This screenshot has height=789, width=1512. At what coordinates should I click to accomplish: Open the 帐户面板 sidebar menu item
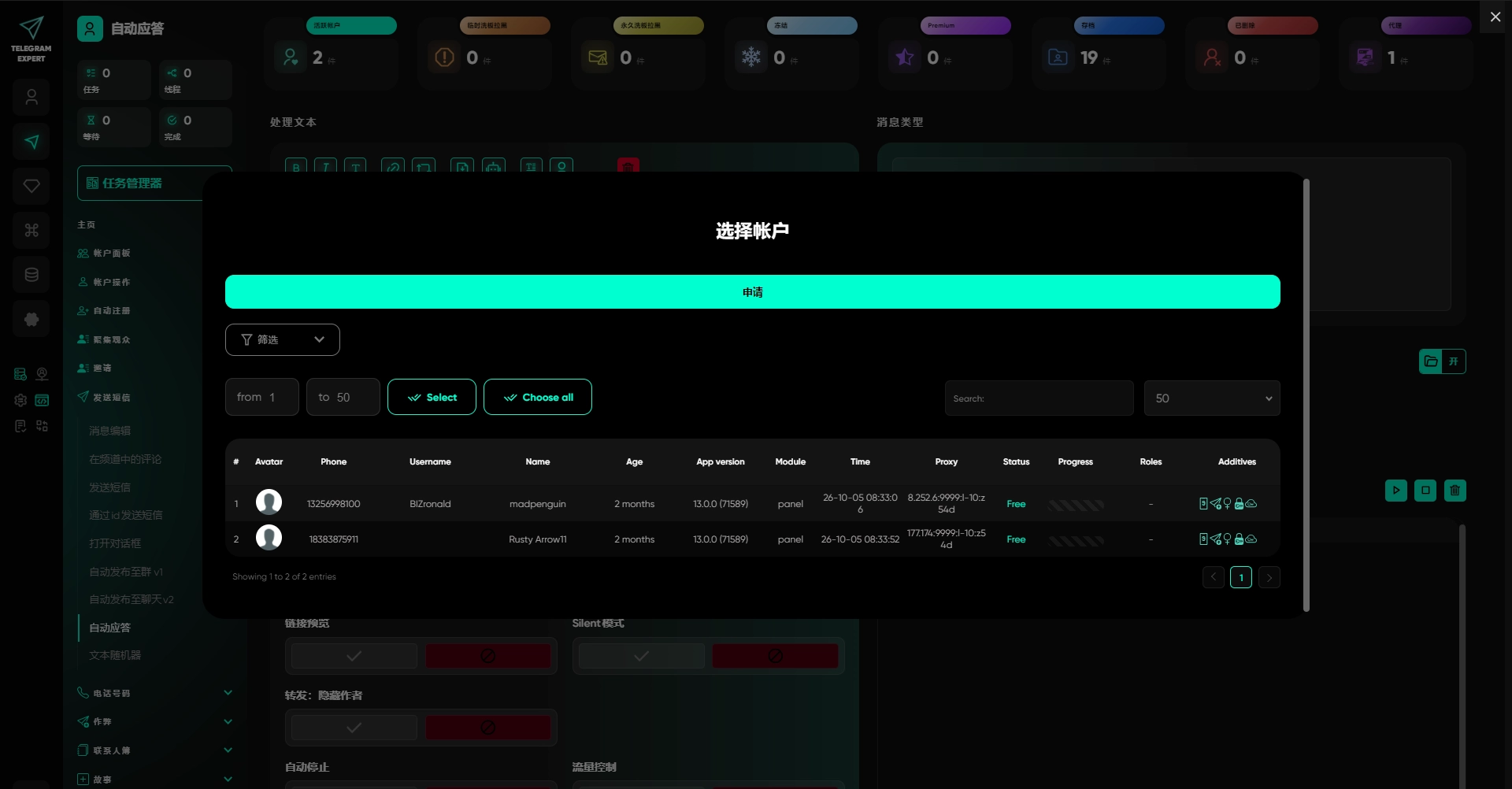point(112,254)
